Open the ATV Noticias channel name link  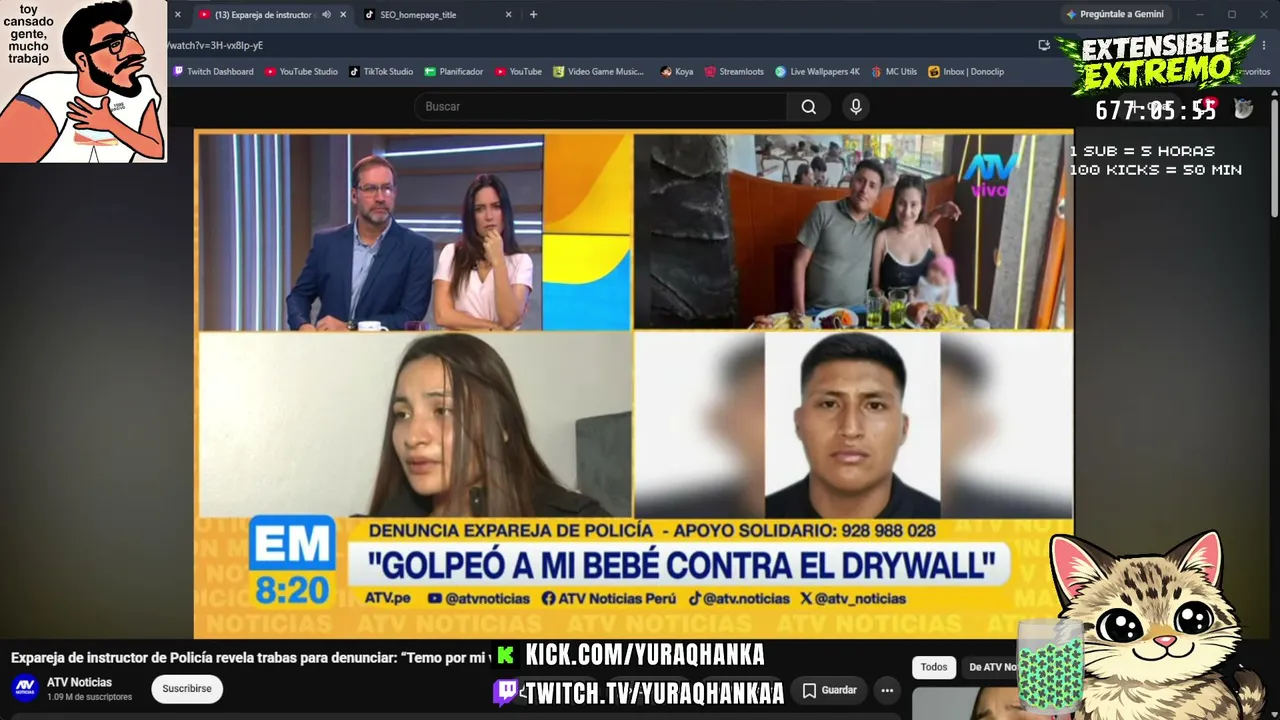coord(79,682)
